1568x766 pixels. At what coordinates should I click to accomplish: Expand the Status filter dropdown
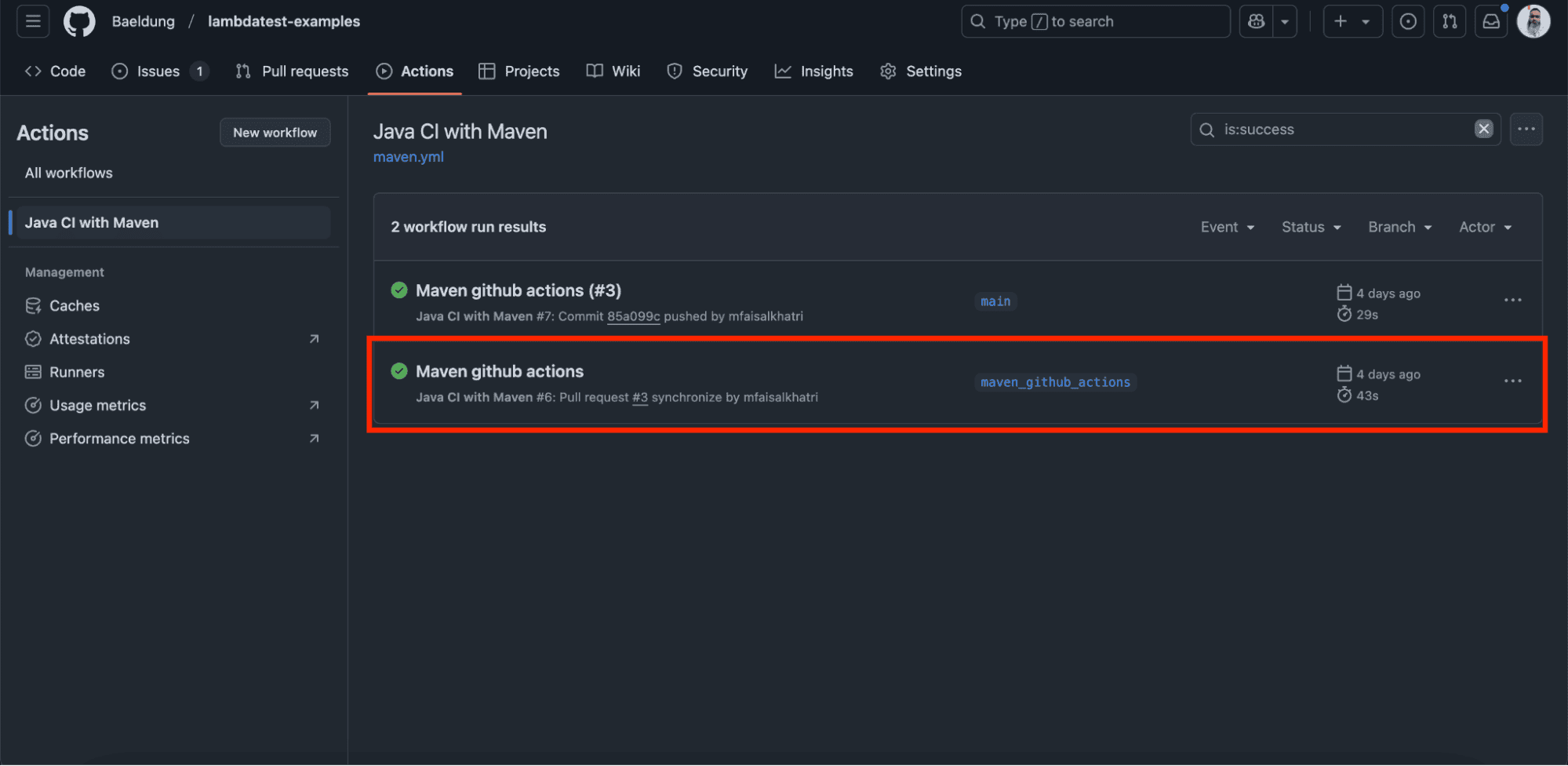(1311, 227)
